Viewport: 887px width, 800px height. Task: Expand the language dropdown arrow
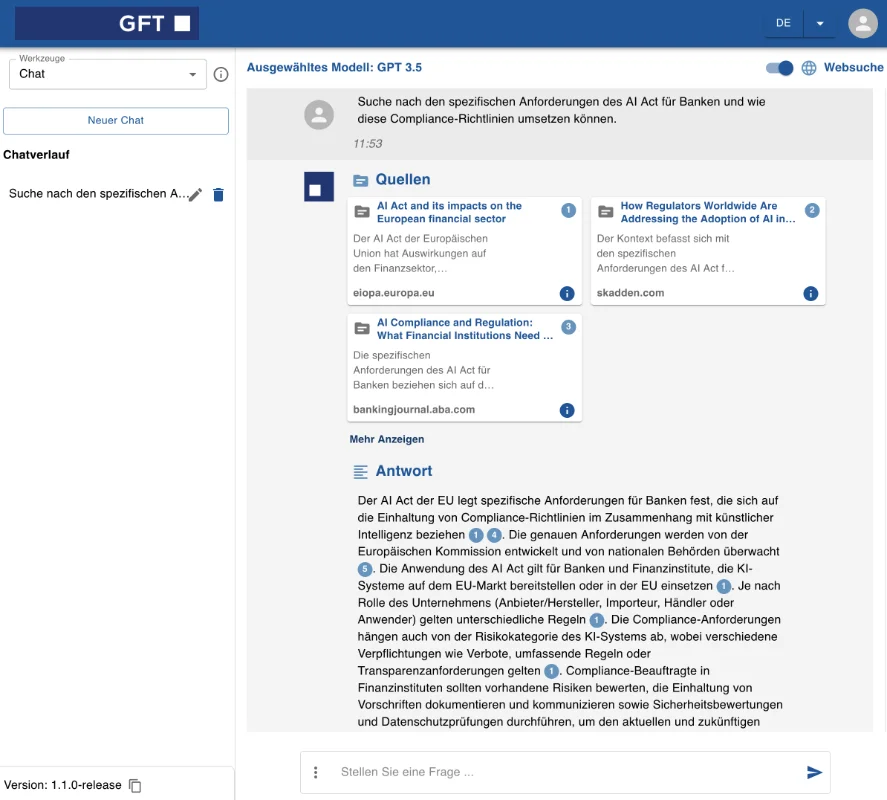pos(820,23)
